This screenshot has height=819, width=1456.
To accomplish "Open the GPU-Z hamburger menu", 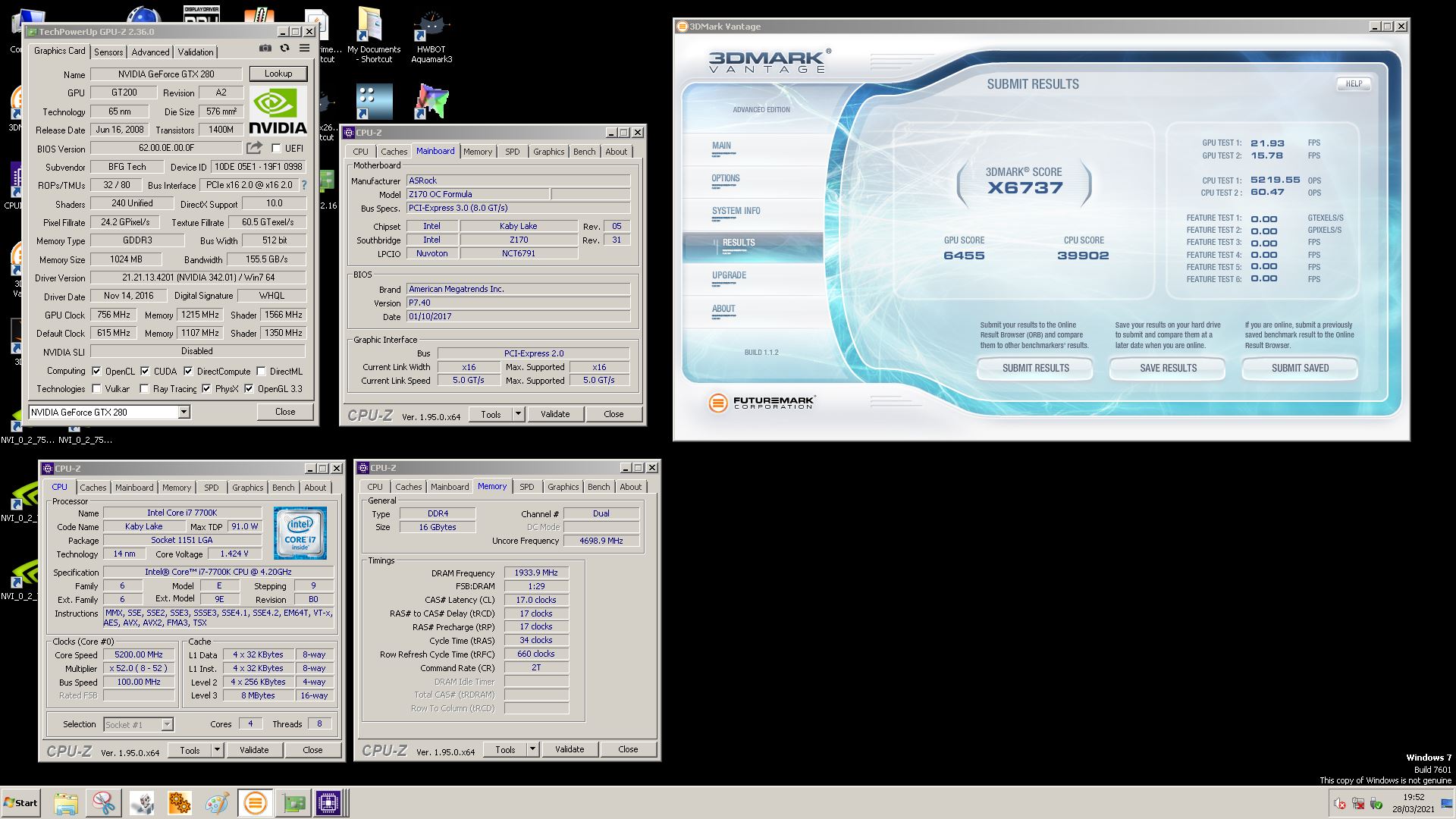I will point(304,49).
